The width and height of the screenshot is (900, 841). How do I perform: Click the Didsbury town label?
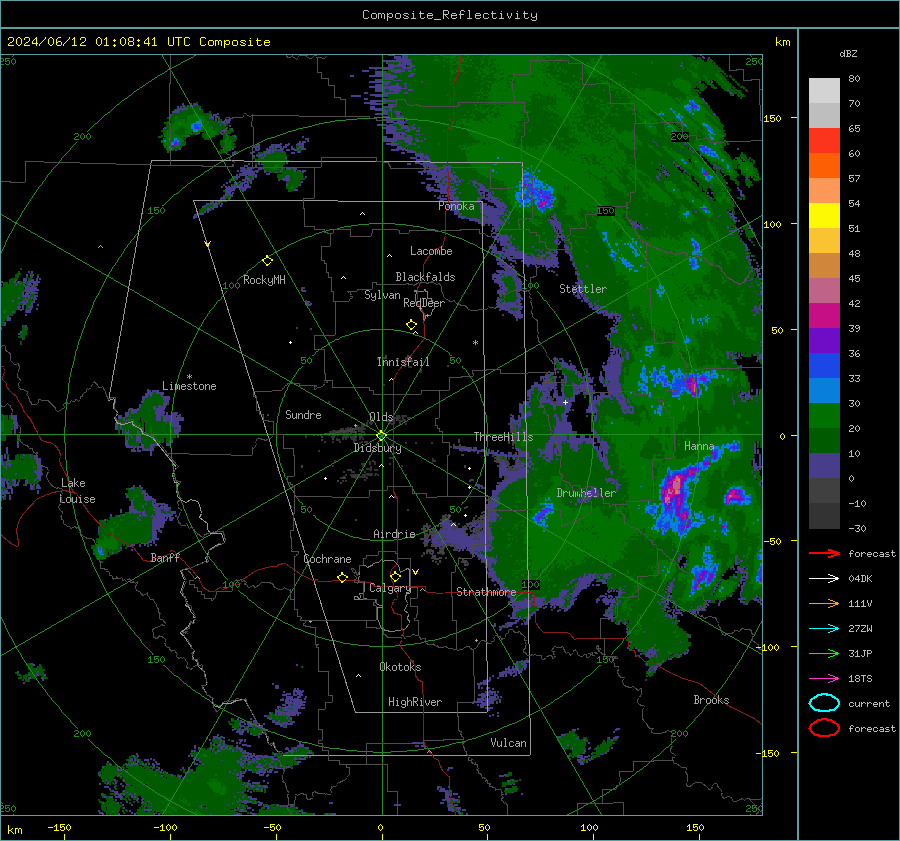[x=377, y=448]
